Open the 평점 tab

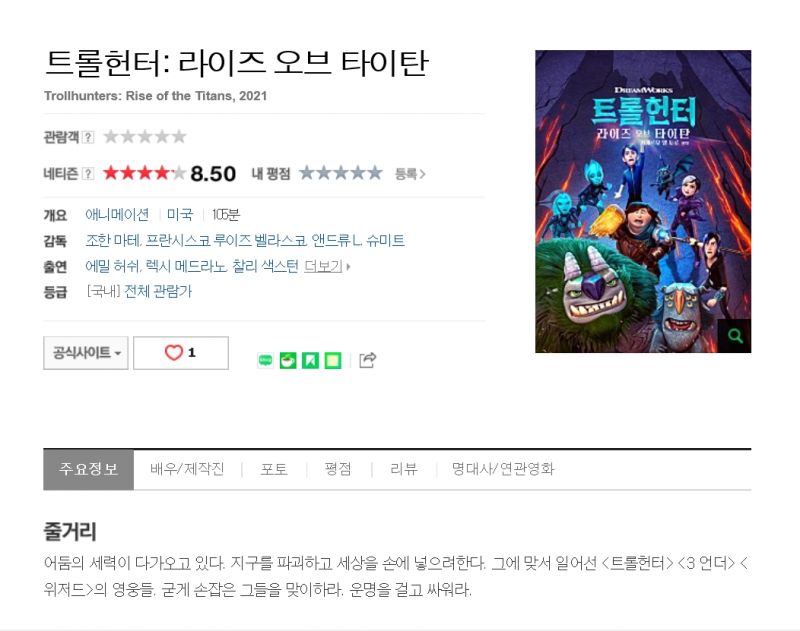click(338, 469)
